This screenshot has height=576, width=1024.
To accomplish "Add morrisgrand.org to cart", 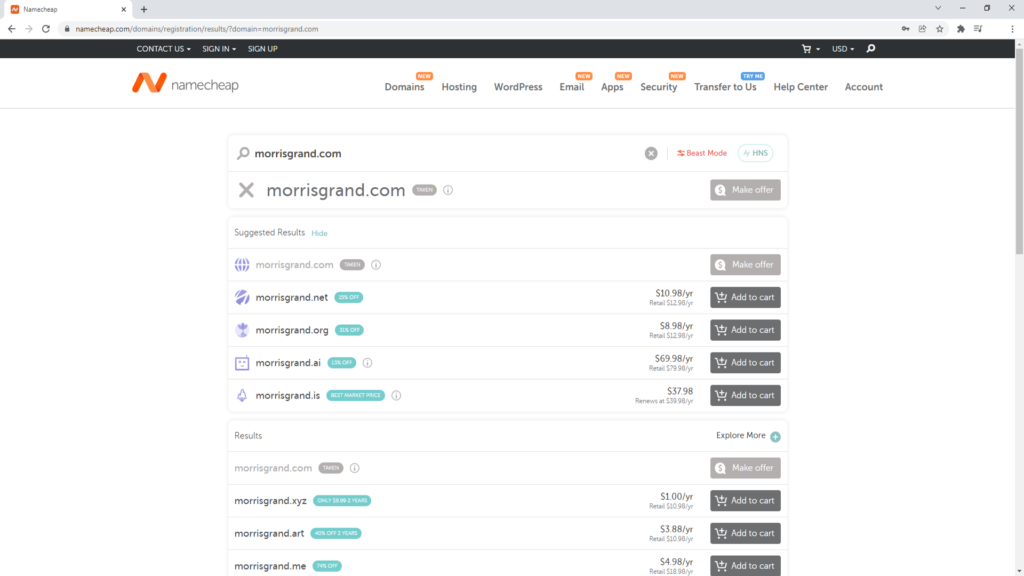I will (x=745, y=330).
